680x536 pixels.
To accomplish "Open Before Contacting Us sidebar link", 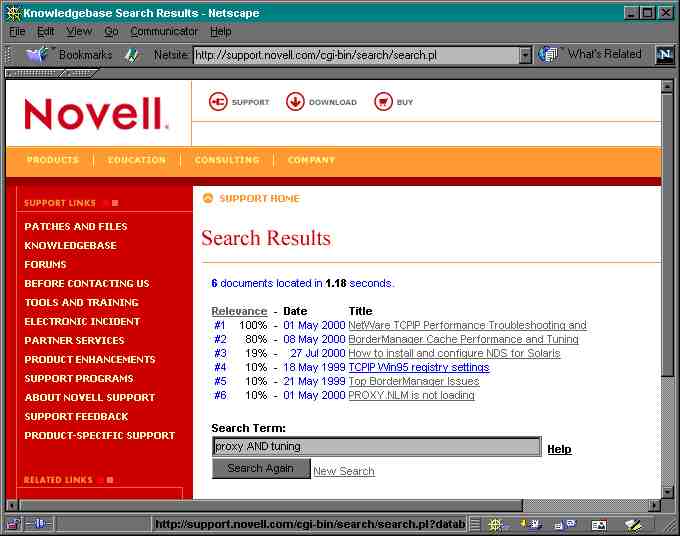I will (87, 284).
